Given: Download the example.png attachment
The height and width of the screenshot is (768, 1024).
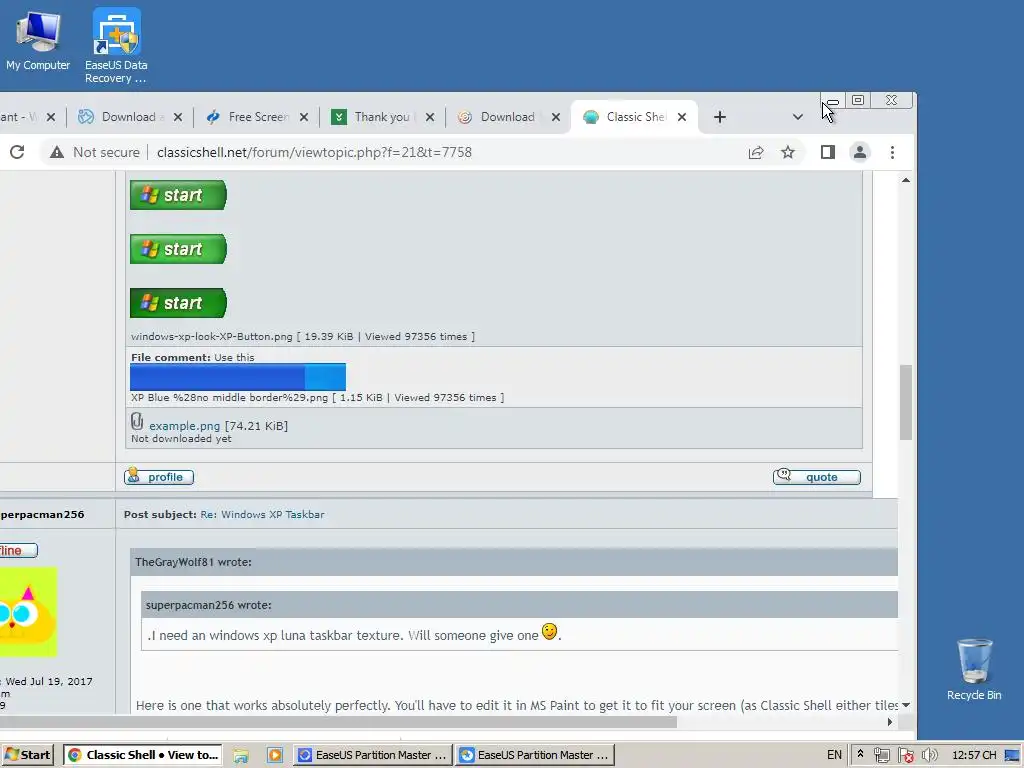Looking at the screenshot, I should coord(185,426).
